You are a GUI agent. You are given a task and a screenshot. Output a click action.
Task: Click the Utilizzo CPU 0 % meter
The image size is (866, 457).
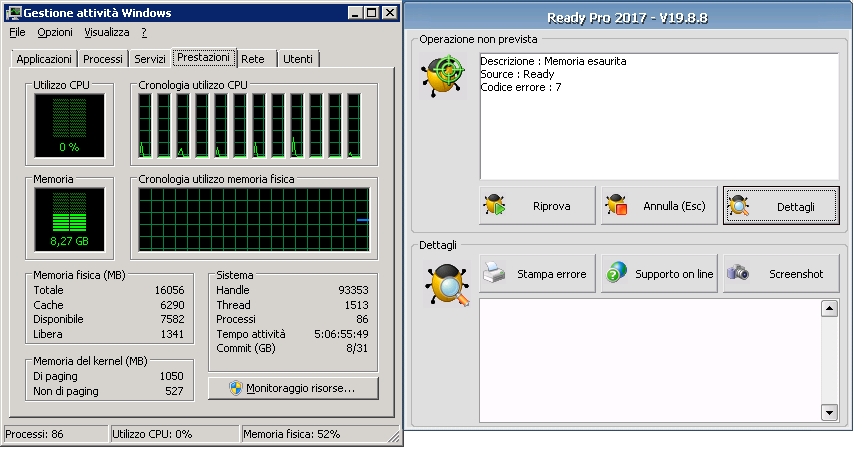tap(69, 125)
